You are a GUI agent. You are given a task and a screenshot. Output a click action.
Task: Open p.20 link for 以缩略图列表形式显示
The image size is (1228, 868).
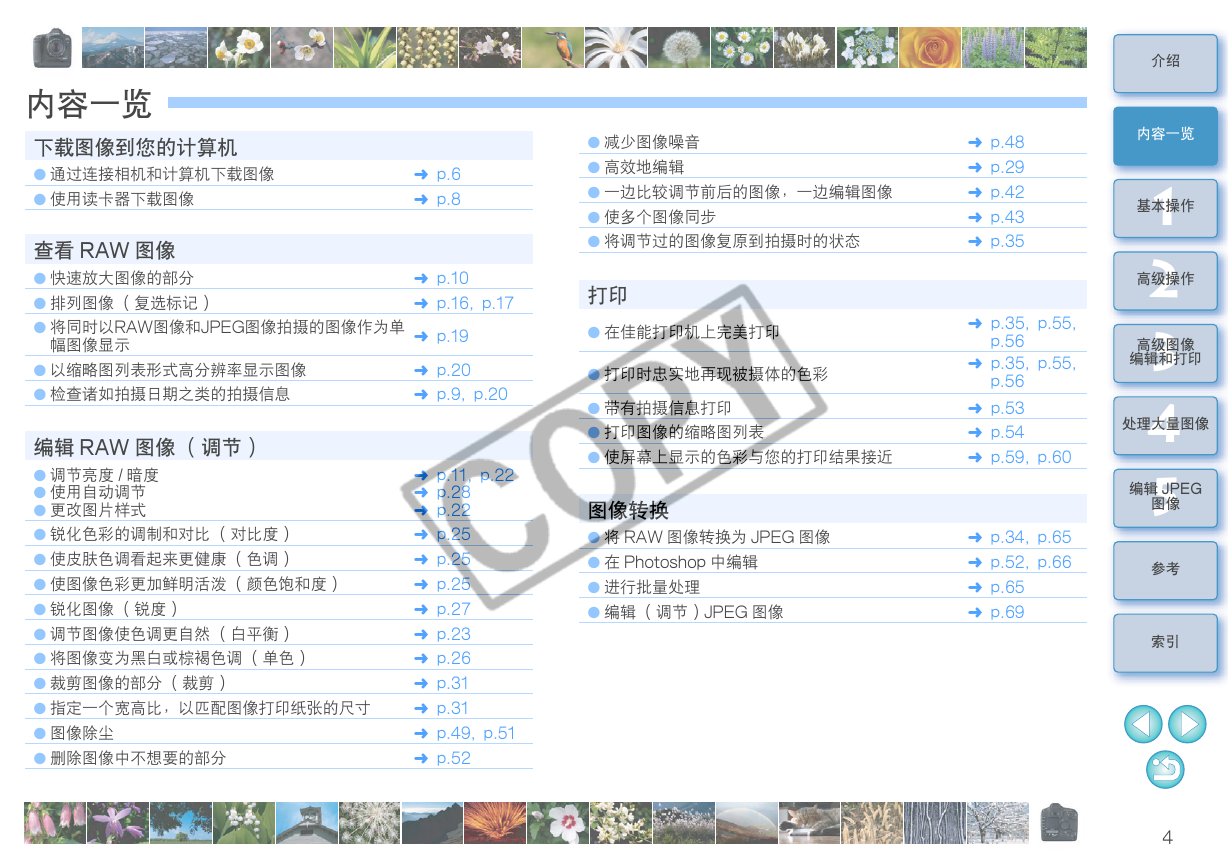[x=453, y=370]
